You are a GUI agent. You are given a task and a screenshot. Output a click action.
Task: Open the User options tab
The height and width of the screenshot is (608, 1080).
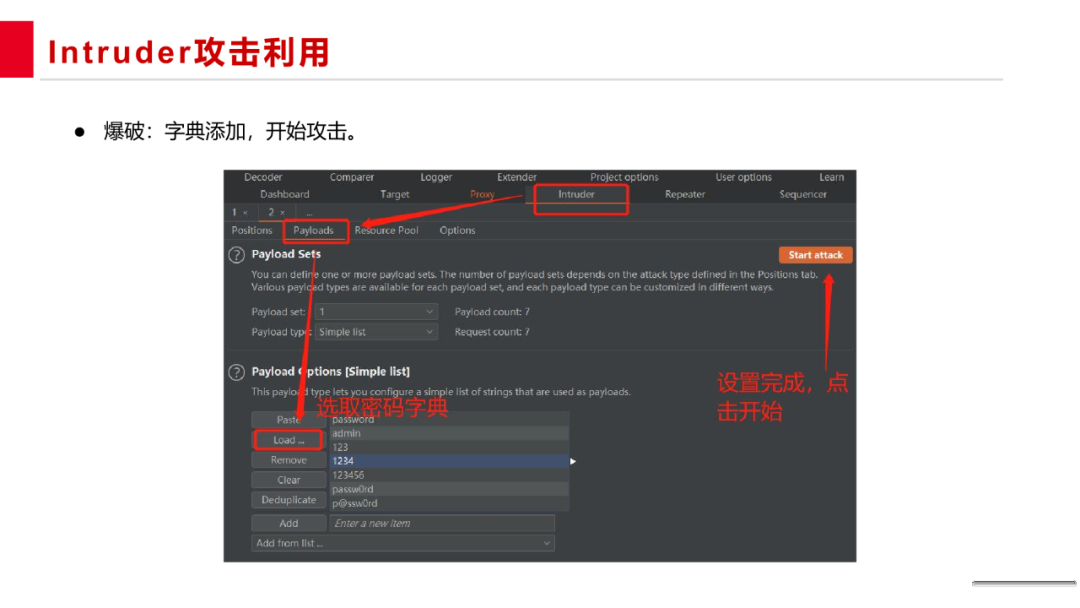tap(743, 177)
